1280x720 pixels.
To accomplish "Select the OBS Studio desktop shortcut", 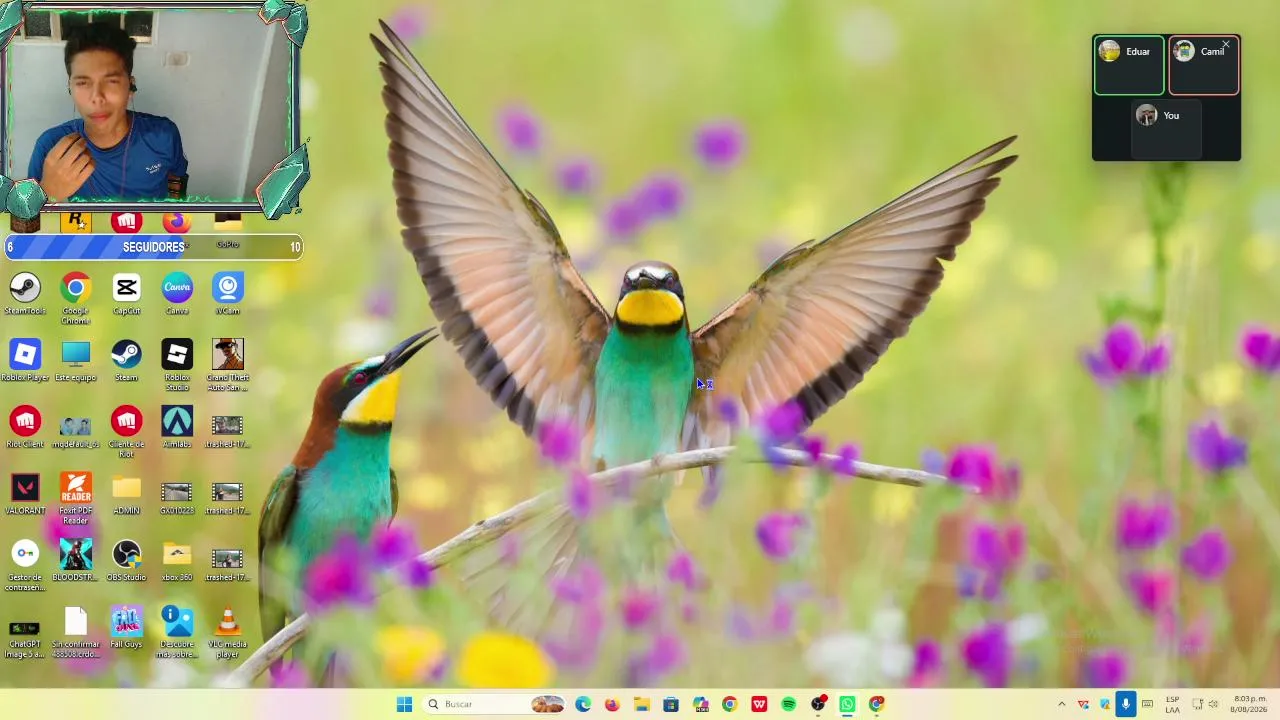I will tap(126, 561).
